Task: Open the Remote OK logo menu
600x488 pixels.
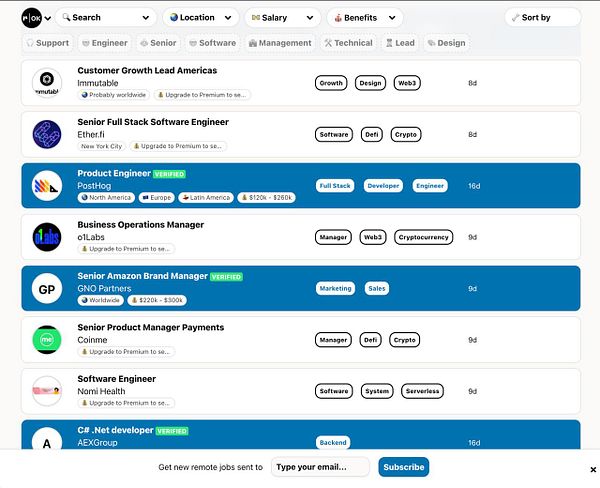Action: point(31,18)
